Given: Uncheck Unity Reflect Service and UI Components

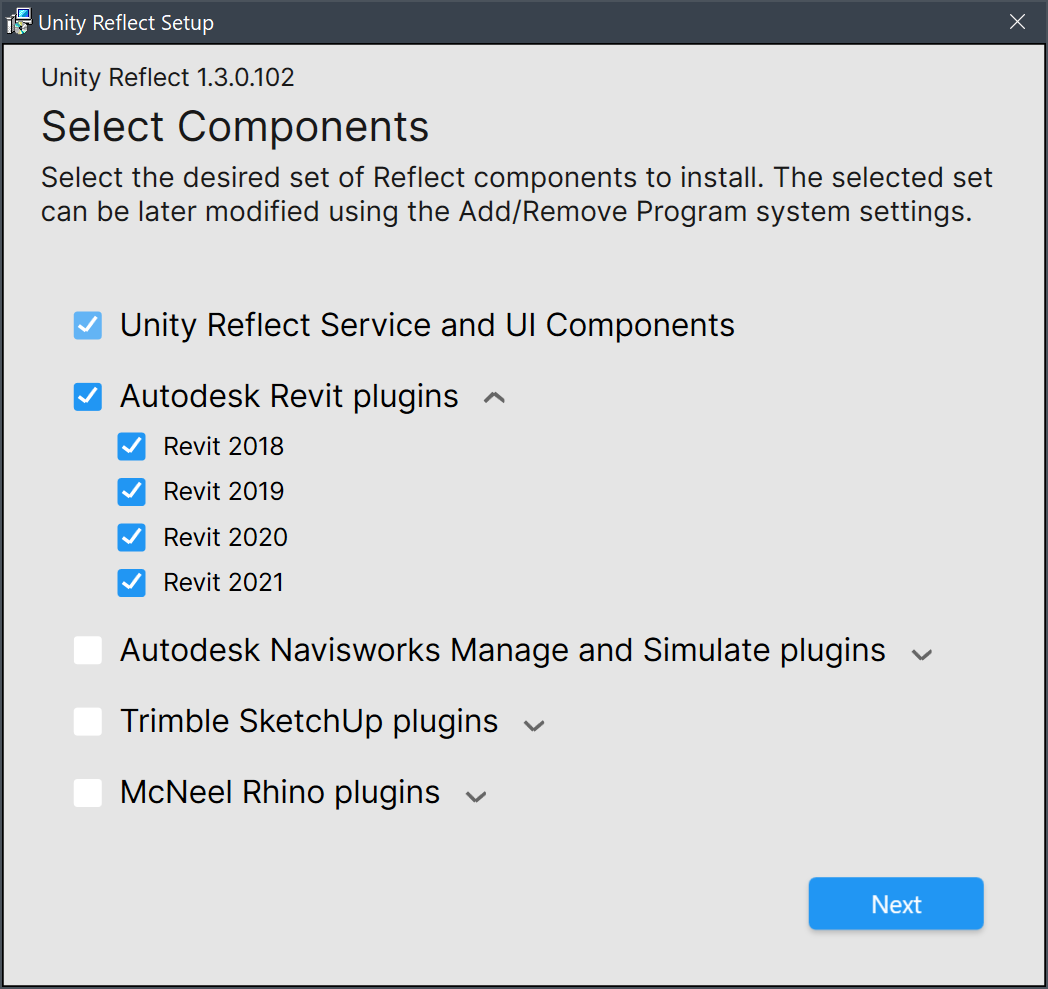Looking at the screenshot, I should 87,324.
